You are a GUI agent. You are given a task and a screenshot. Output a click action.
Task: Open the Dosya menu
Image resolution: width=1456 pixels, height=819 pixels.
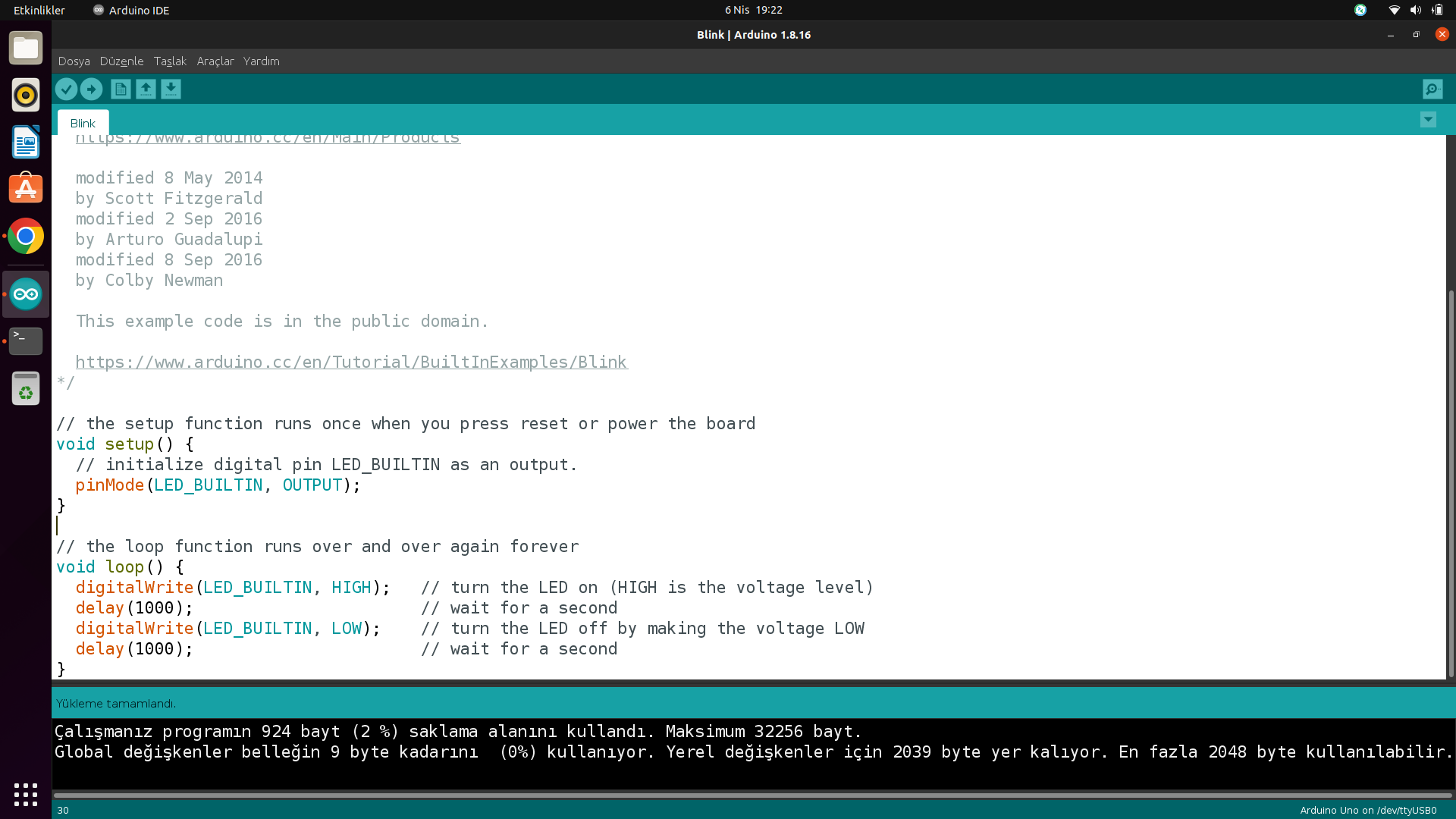click(74, 61)
